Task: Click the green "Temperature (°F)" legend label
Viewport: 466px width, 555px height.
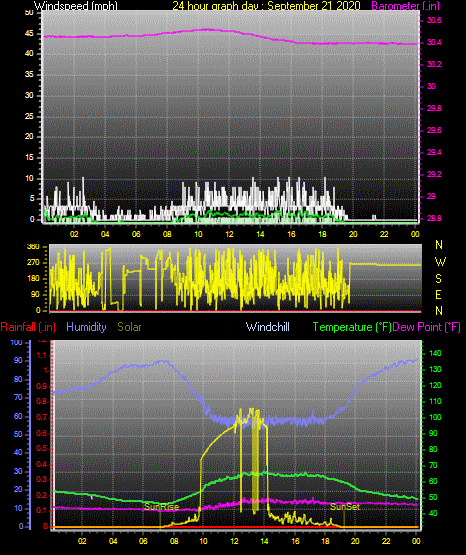Action: [352, 327]
